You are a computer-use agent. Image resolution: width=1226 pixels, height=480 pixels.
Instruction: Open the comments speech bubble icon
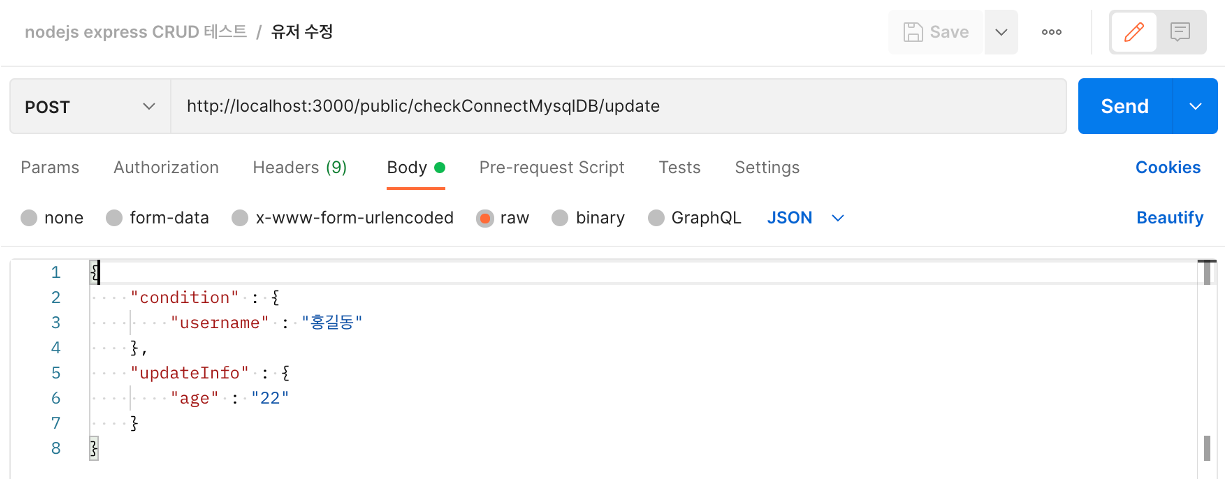click(1181, 32)
